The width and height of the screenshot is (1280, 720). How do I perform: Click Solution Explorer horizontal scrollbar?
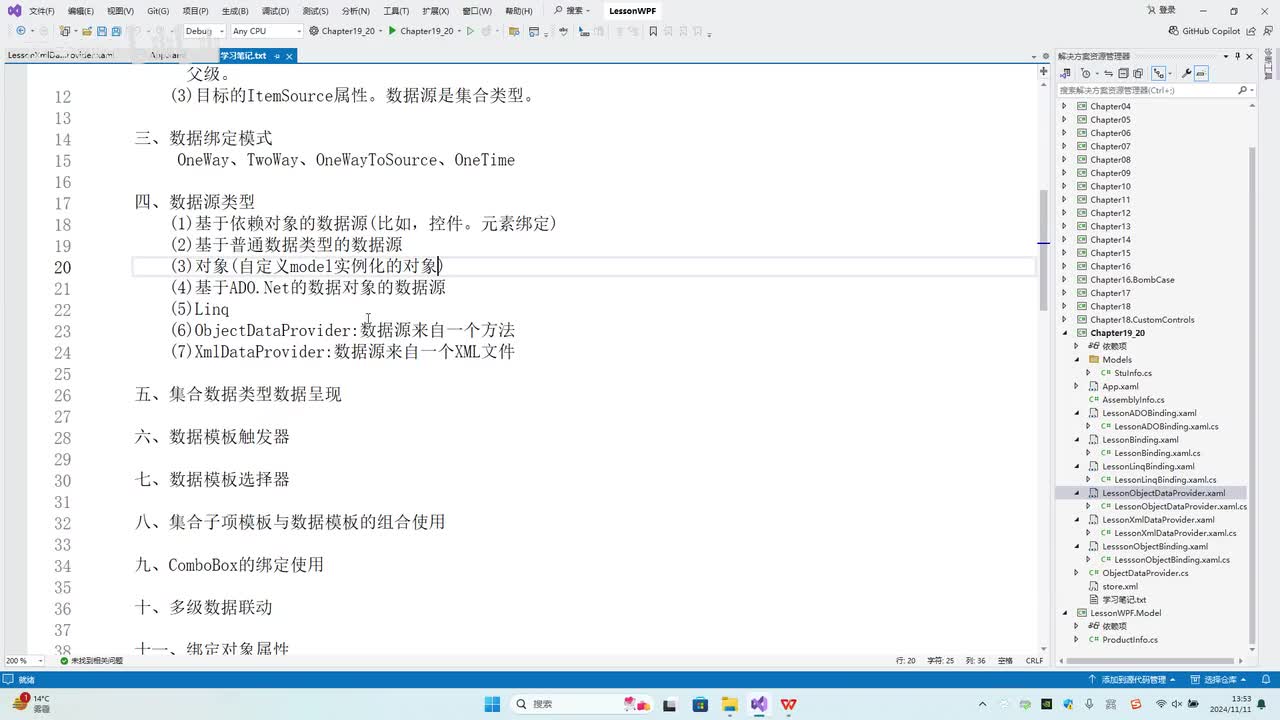coord(1150,660)
